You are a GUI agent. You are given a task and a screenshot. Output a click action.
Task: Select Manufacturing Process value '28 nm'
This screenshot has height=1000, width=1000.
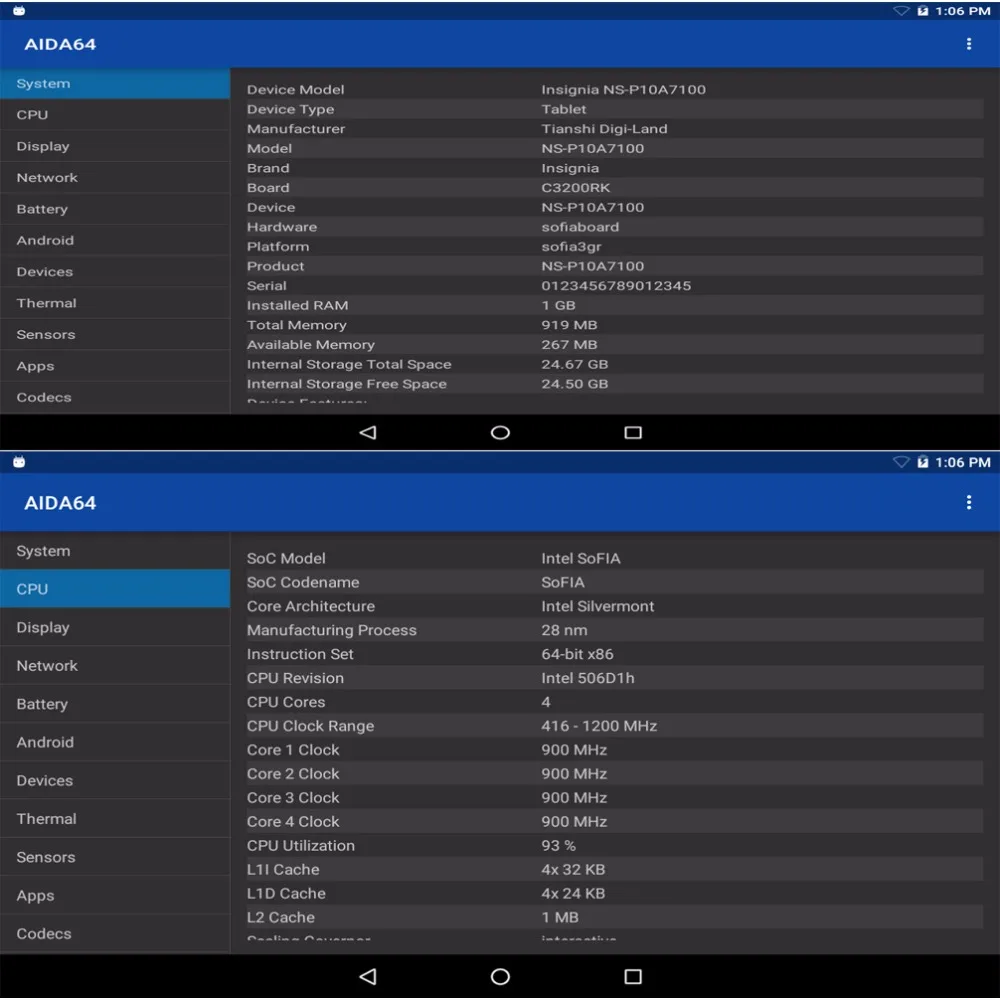pos(564,630)
